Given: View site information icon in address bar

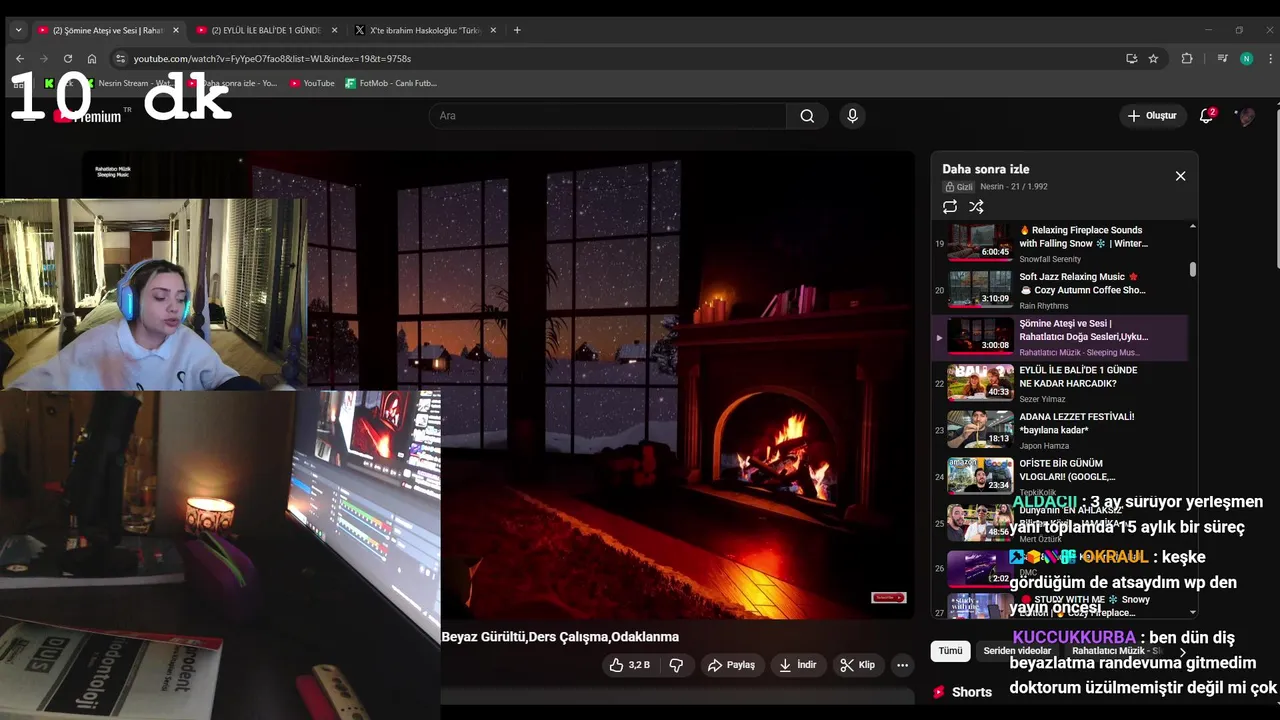Looking at the screenshot, I should (x=121, y=59).
